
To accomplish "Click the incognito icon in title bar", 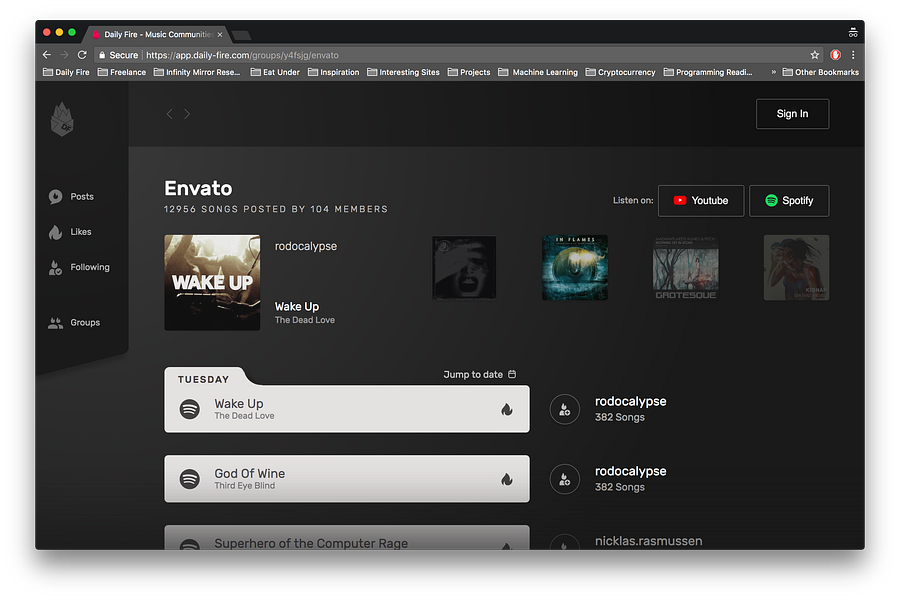I will 853,33.
